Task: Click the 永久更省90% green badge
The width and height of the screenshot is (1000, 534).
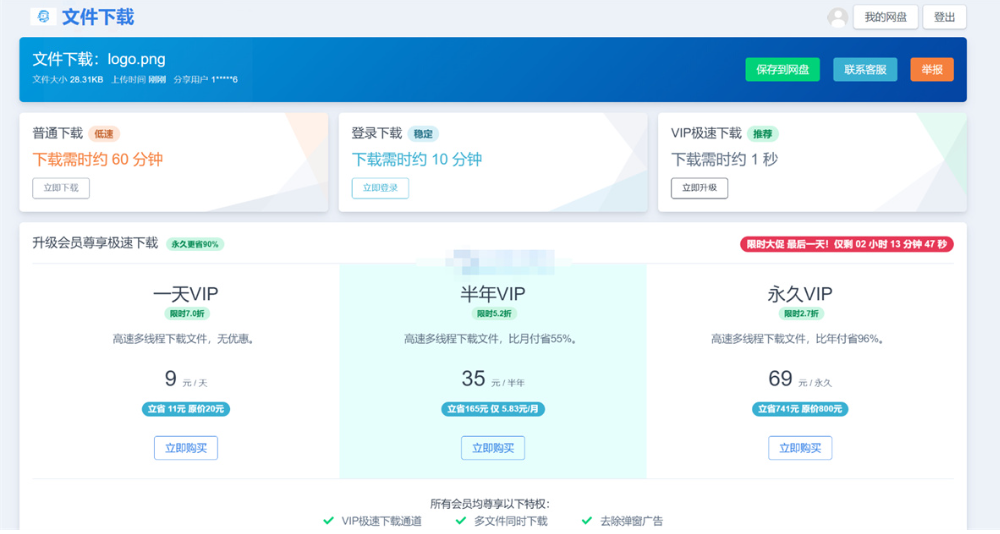Action: (x=195, y=244)
